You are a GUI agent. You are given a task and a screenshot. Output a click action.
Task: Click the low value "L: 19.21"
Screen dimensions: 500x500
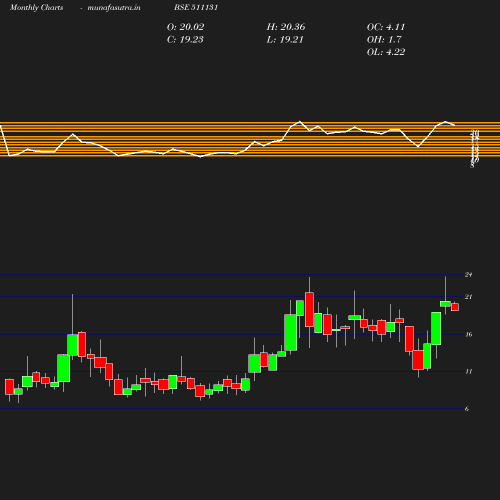pos(285,39)
